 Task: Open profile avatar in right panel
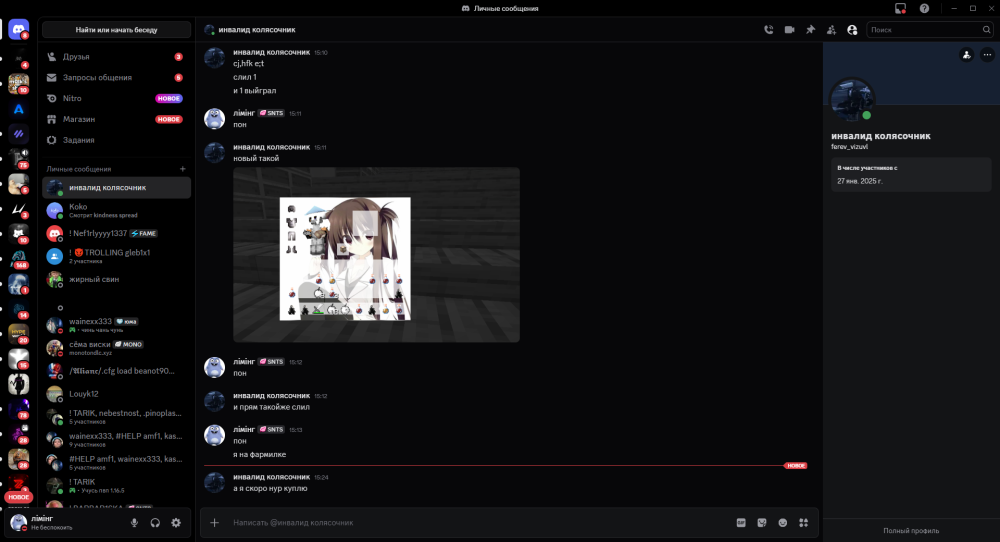click(852, 99)
